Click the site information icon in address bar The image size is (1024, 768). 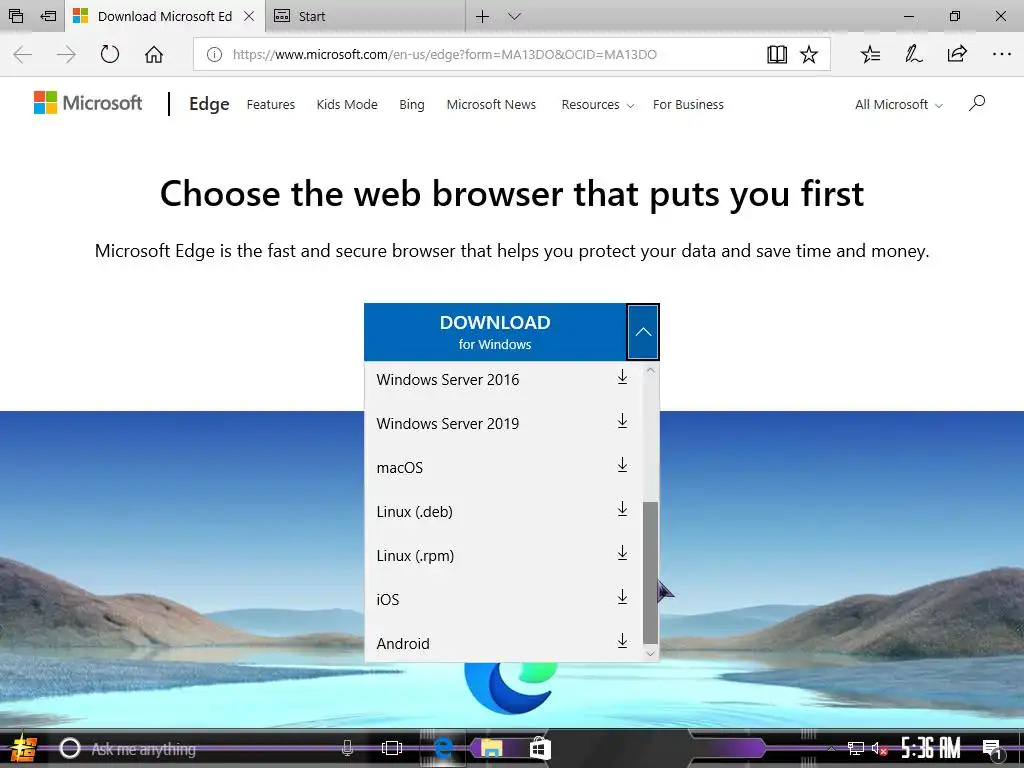tap(214, 55)
